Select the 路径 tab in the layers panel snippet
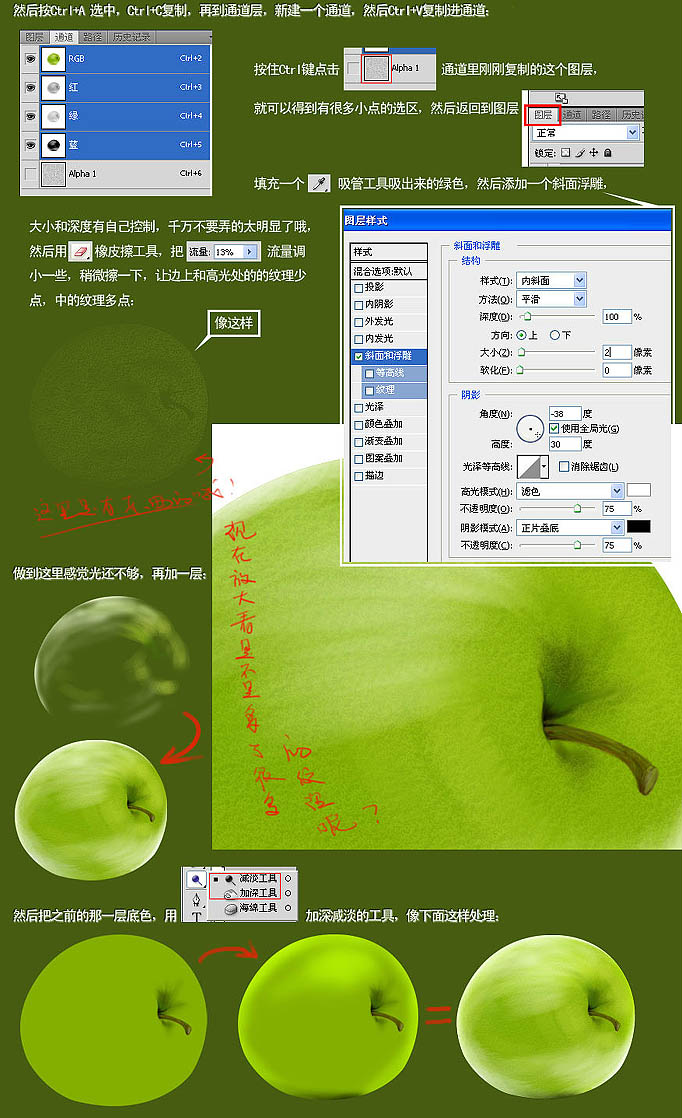 click(601, 115)
